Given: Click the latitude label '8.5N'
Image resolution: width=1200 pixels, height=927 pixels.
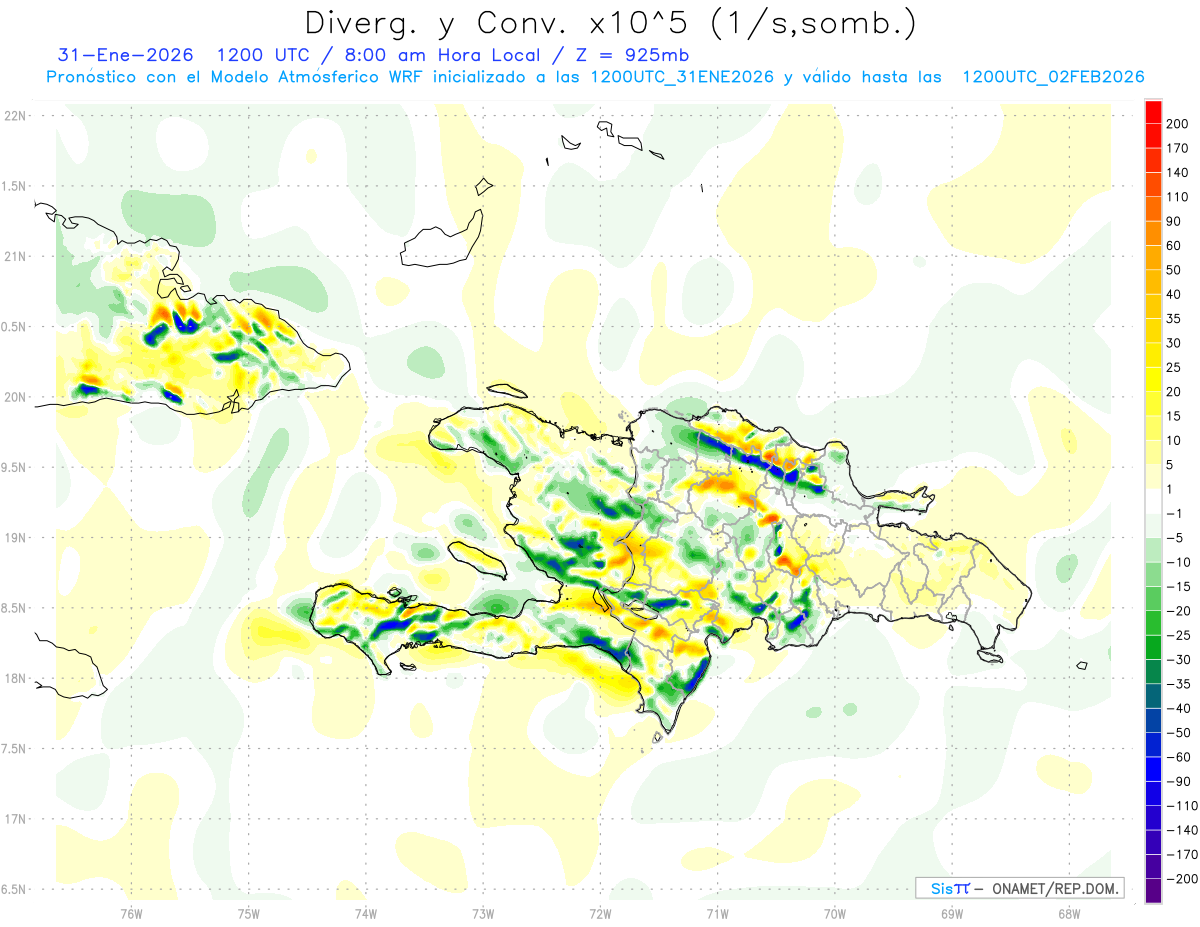Looking at the screenshot, I should [13, 608].
